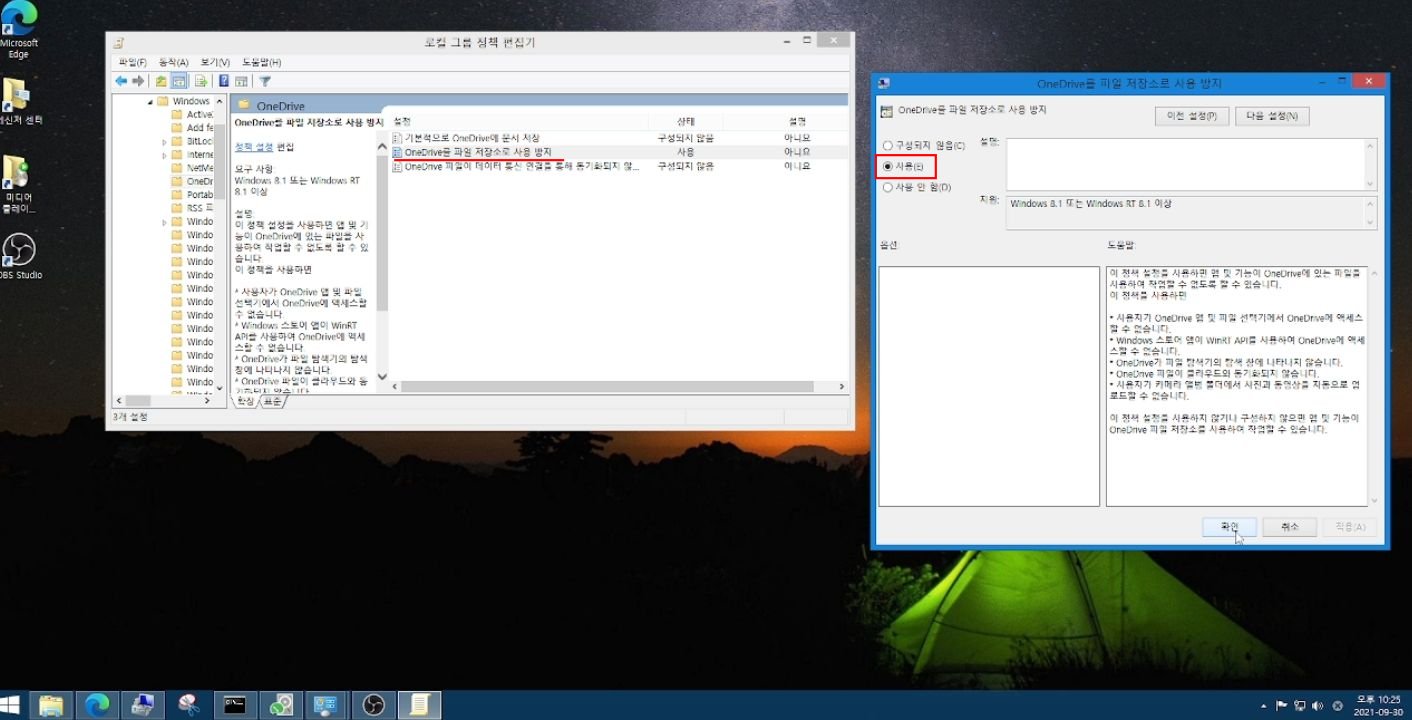Open the Microsoft Edge desktop shortcut
The width and height of the screenshot is (1412, 720).
pos(18,32)
